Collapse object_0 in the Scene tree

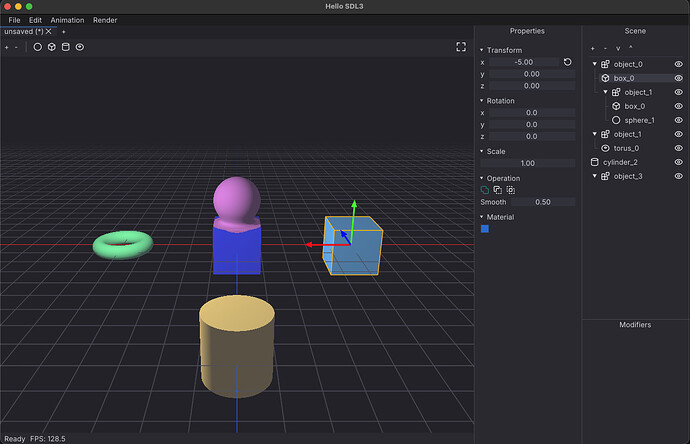click(594, 64)
